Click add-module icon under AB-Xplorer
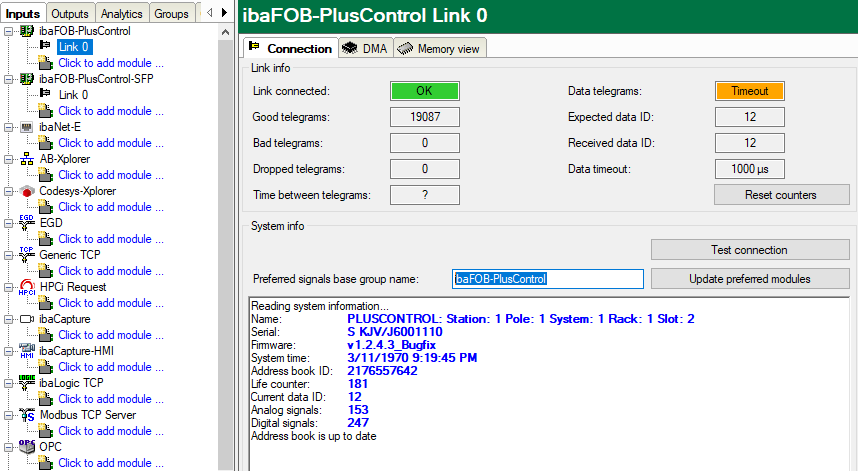 point(46,175)
